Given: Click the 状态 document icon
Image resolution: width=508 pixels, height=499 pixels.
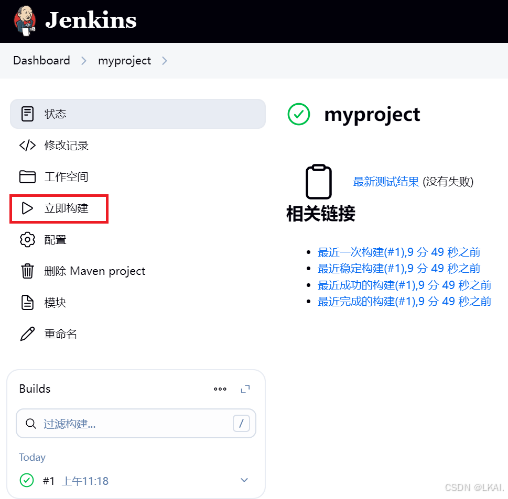Looking at the screenshot, I should 27,114.
